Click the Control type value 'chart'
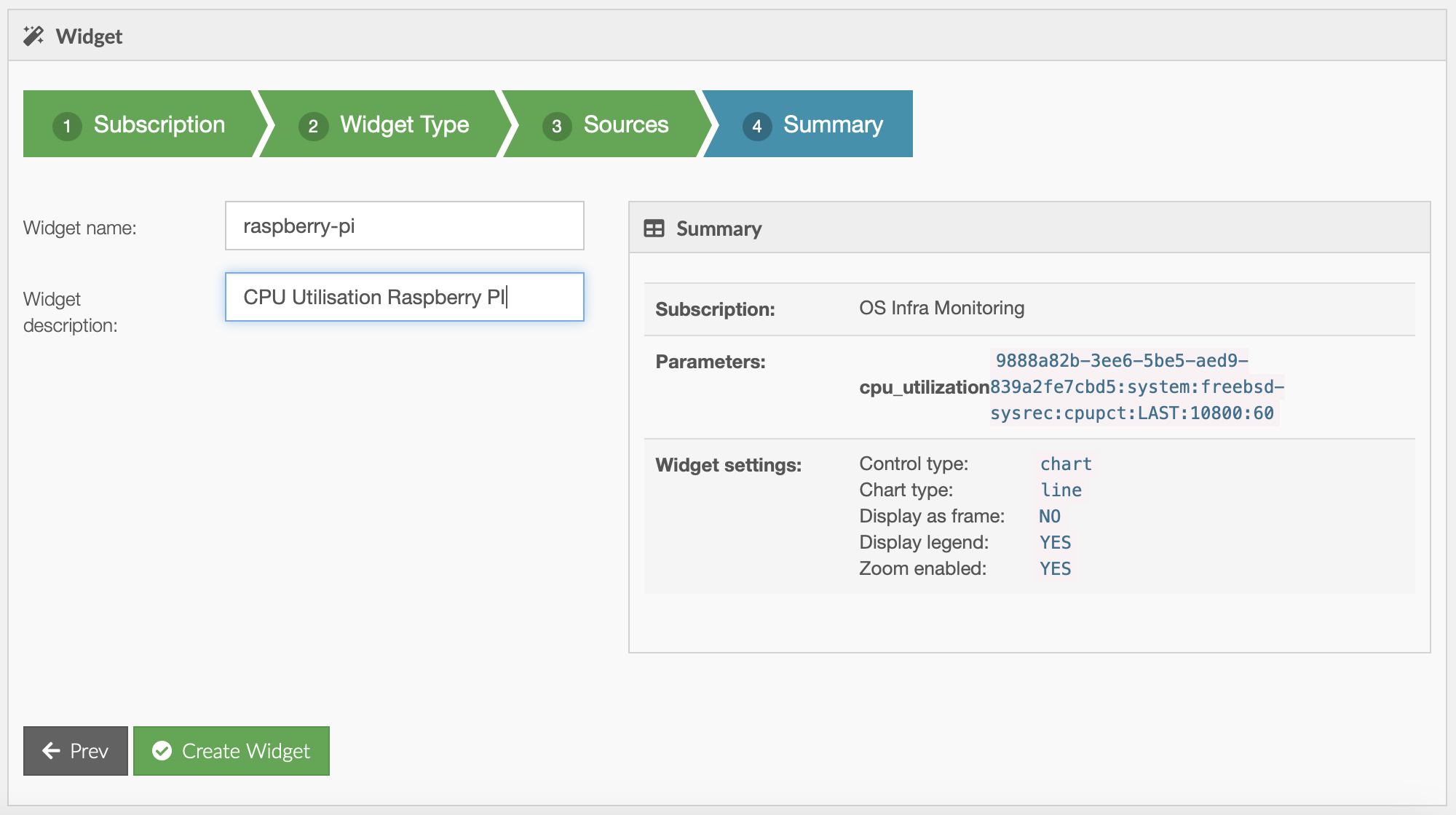The image size is (1456, 815). pos(1066,464)
